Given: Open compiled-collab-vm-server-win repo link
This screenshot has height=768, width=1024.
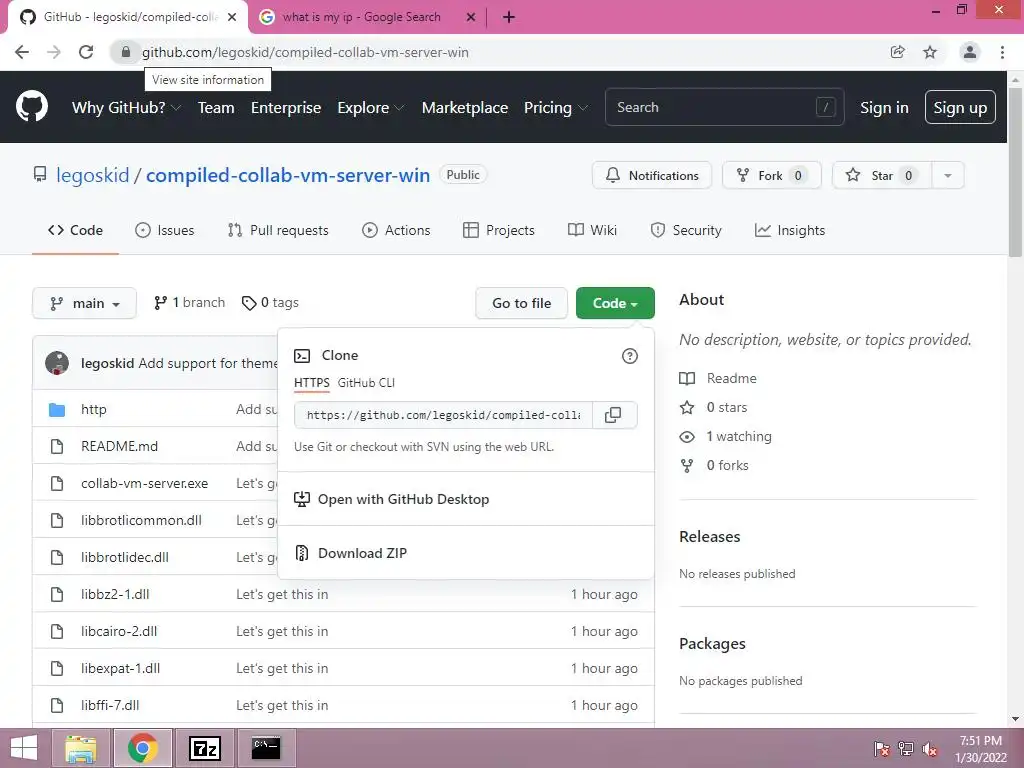Looking at the screenshot, I should 288,175.
